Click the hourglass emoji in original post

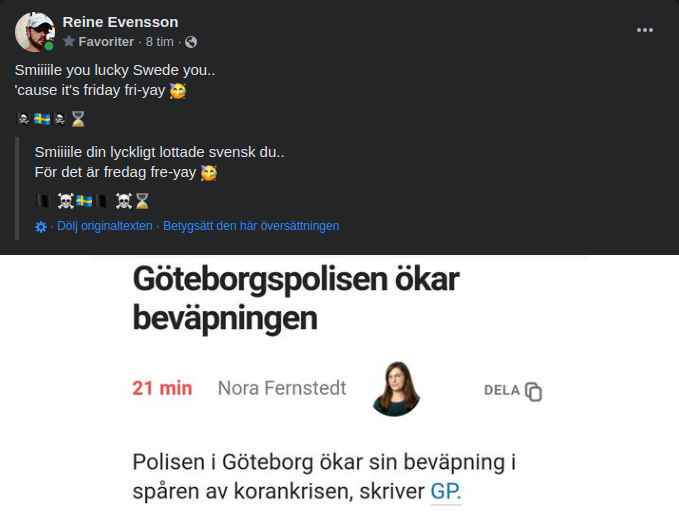[78, 119]
